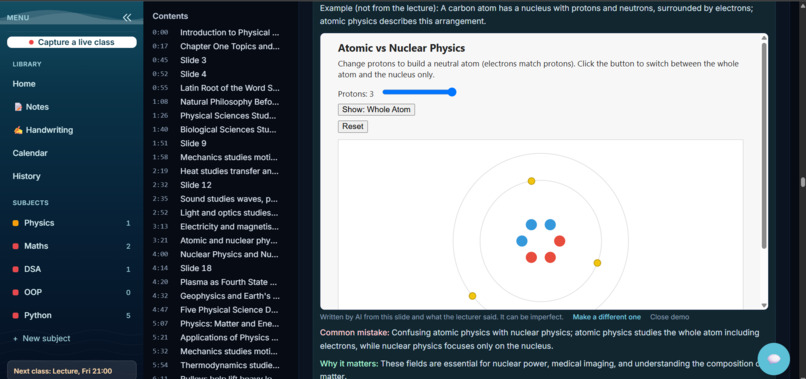Open Latin Root of the Word entry
Viewport: 806px width, 379px height.
coord(216,88)
